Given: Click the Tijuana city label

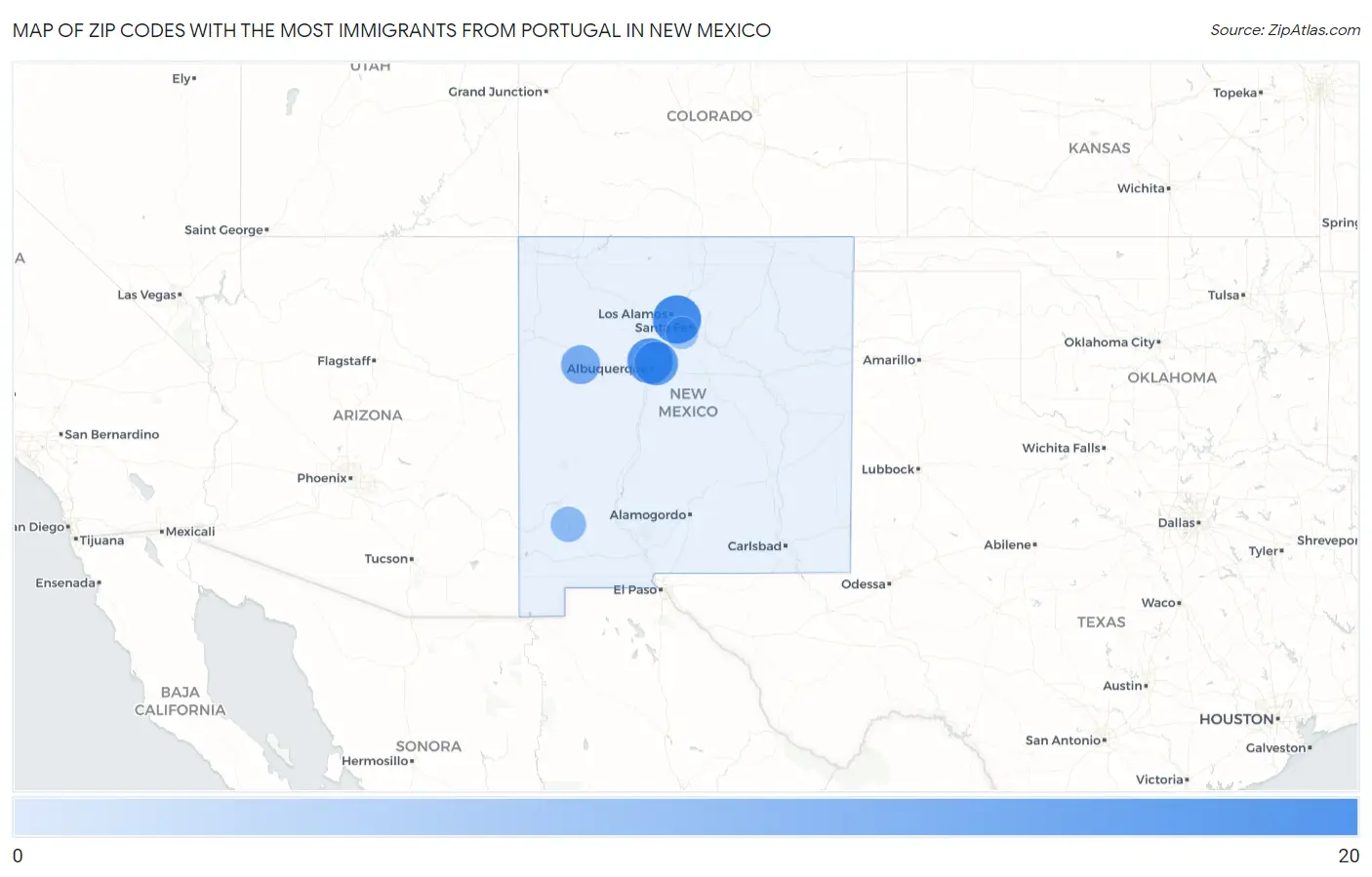Looking at the screenshot, I should (x=101, y=540).
